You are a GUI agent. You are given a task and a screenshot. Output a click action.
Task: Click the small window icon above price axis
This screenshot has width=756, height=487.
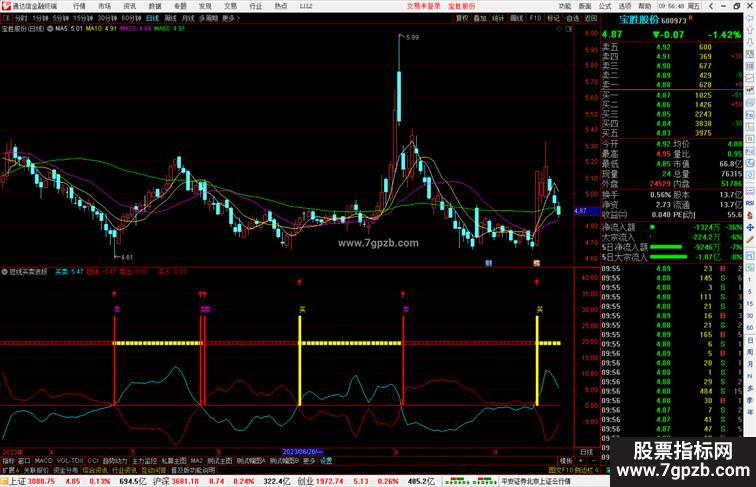click(x=569, y=29)
